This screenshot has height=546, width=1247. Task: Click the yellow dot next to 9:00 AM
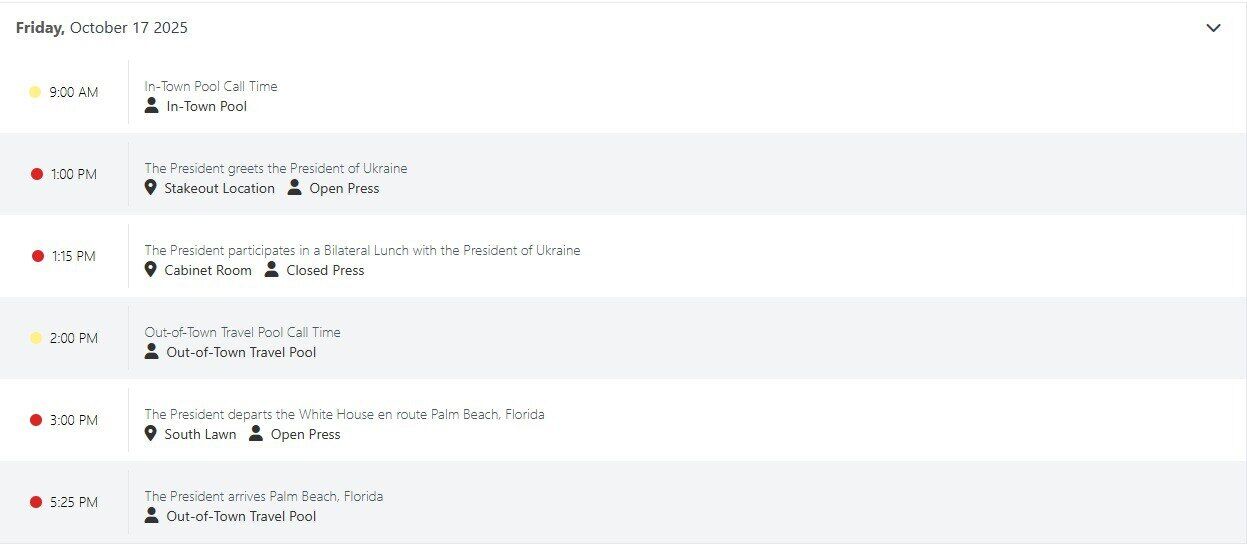tap(35, 92)
